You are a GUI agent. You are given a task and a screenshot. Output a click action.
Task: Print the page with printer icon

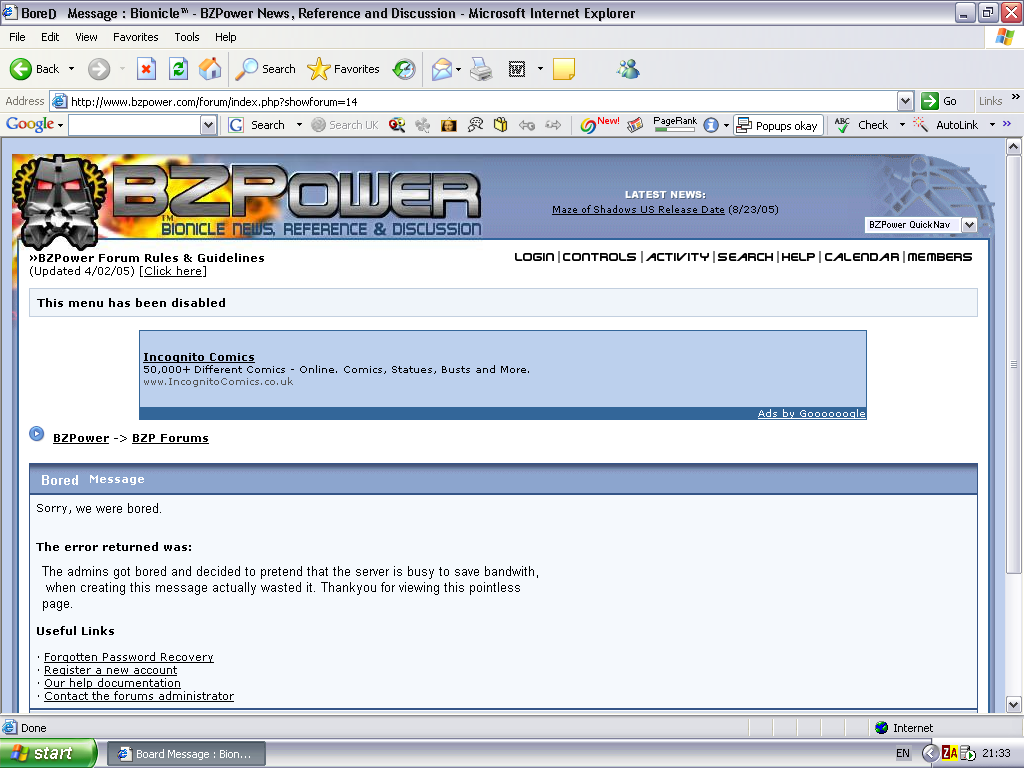point(481,69)
